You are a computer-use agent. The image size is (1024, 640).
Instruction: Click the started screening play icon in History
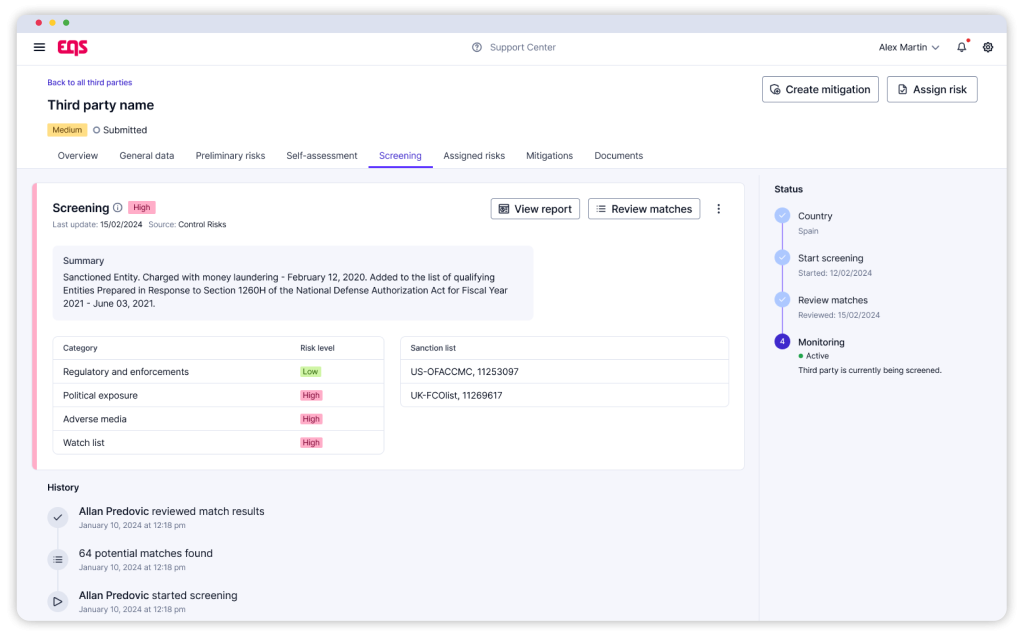coord(58,601)
